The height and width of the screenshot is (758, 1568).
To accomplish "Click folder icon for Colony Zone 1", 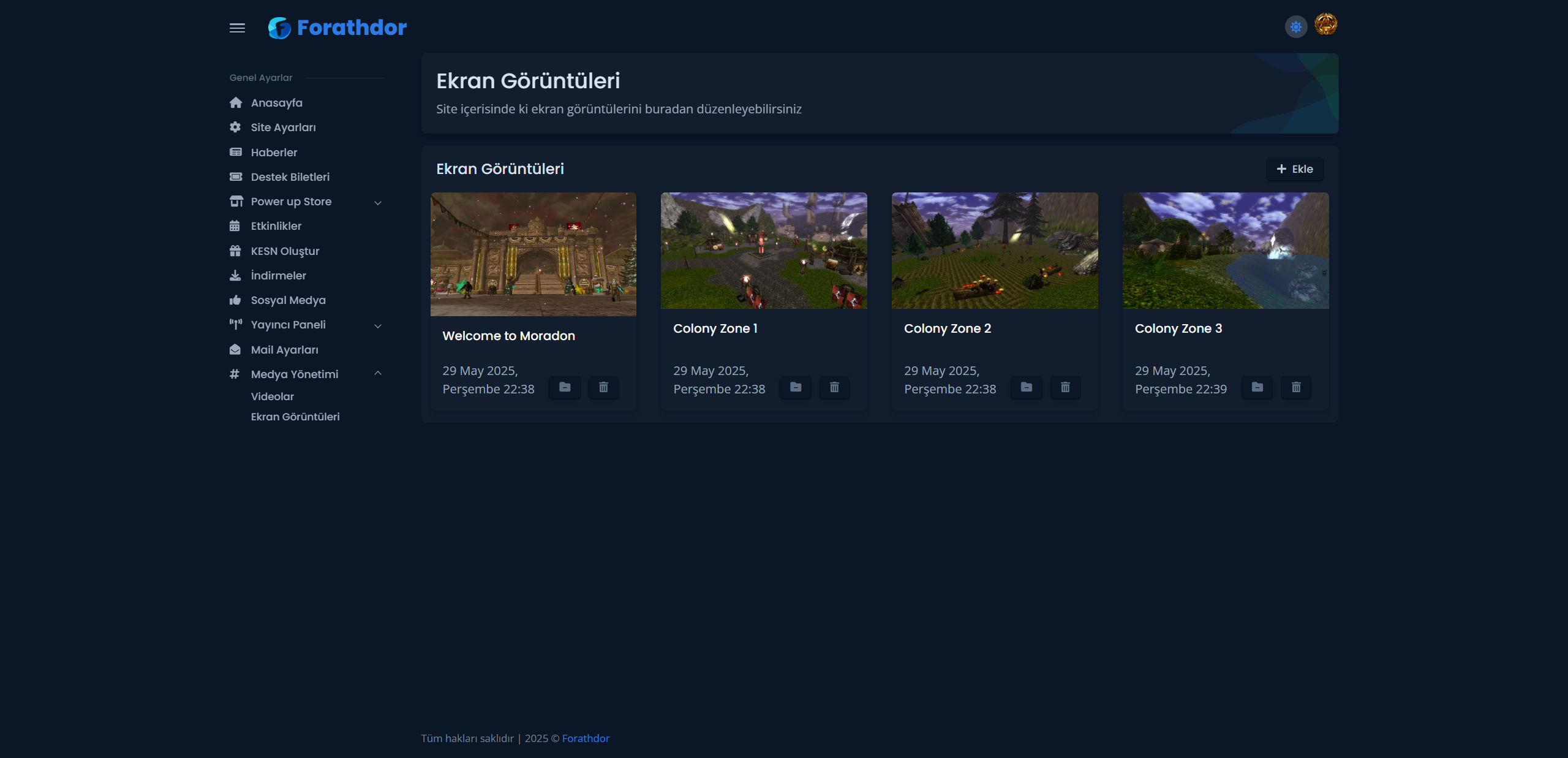I will click(x=796, y=387).
